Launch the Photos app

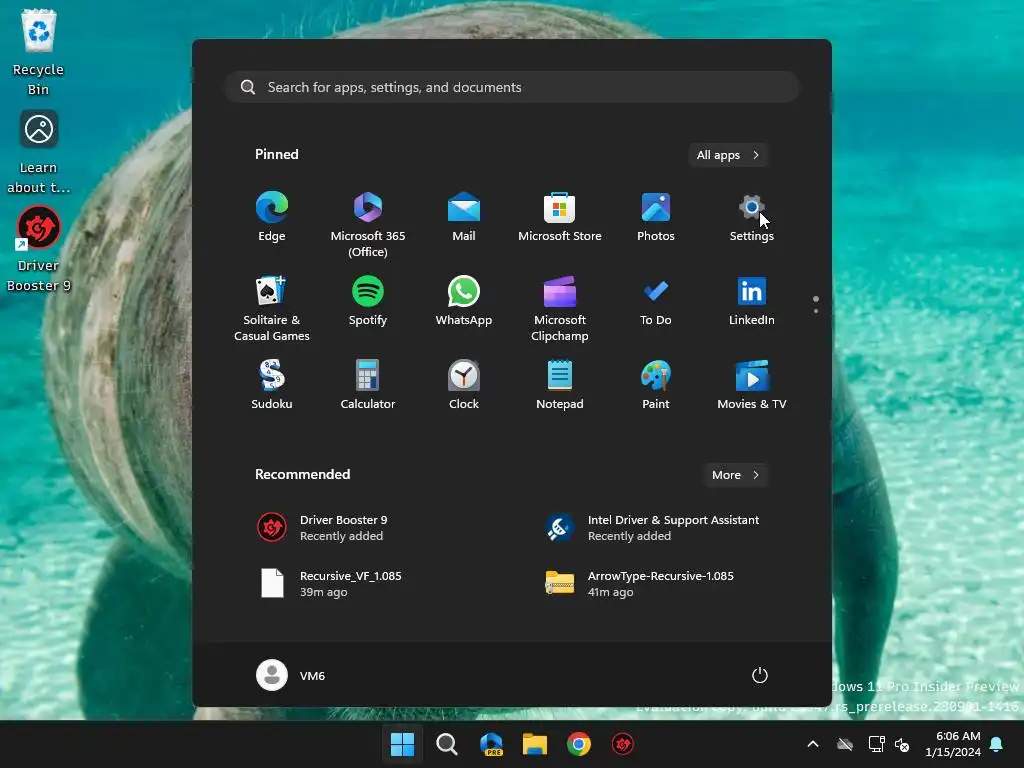point(656,217)
